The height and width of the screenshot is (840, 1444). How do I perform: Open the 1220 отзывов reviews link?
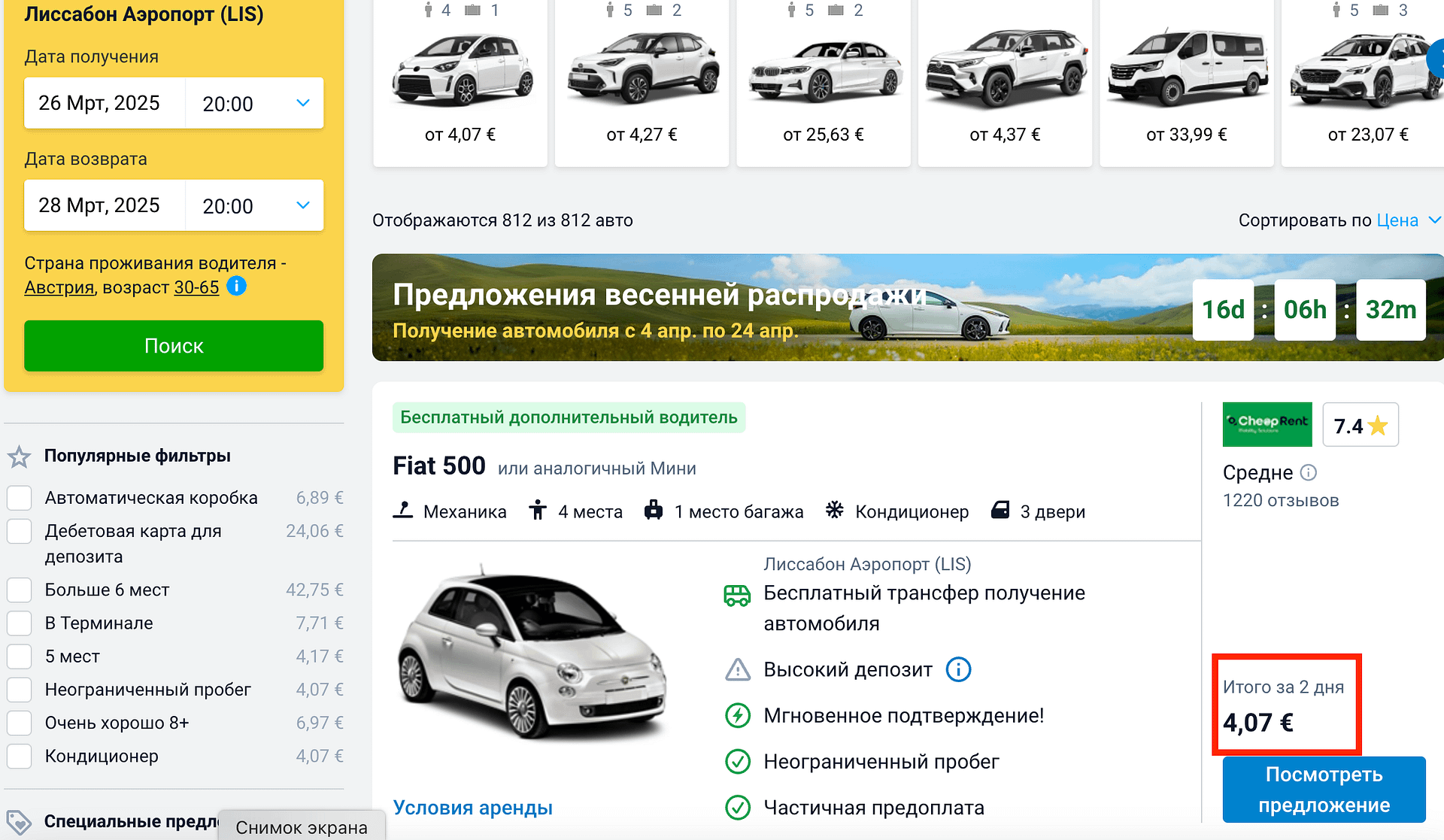click(1281, 500)
